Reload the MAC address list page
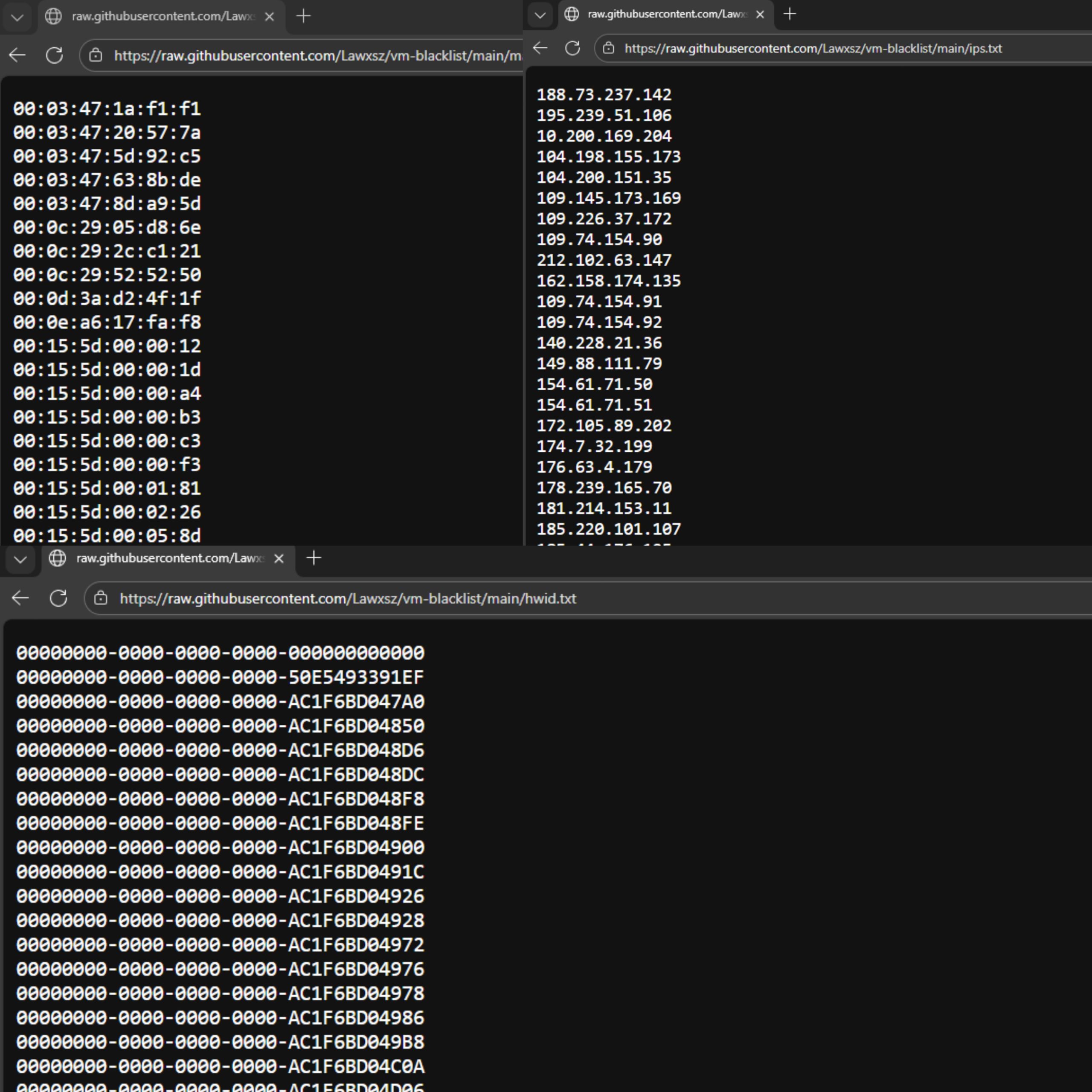 [54, 55]
